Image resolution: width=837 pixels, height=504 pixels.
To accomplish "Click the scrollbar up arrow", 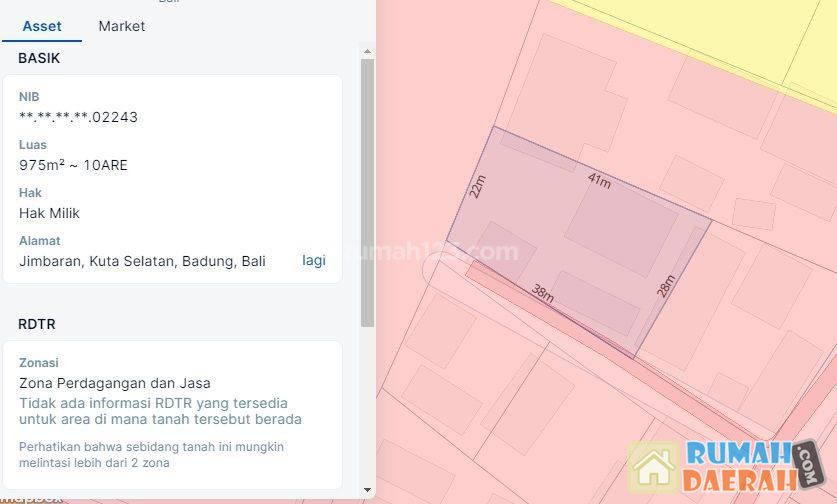I will pyautogui.click(x=367, y=52).
